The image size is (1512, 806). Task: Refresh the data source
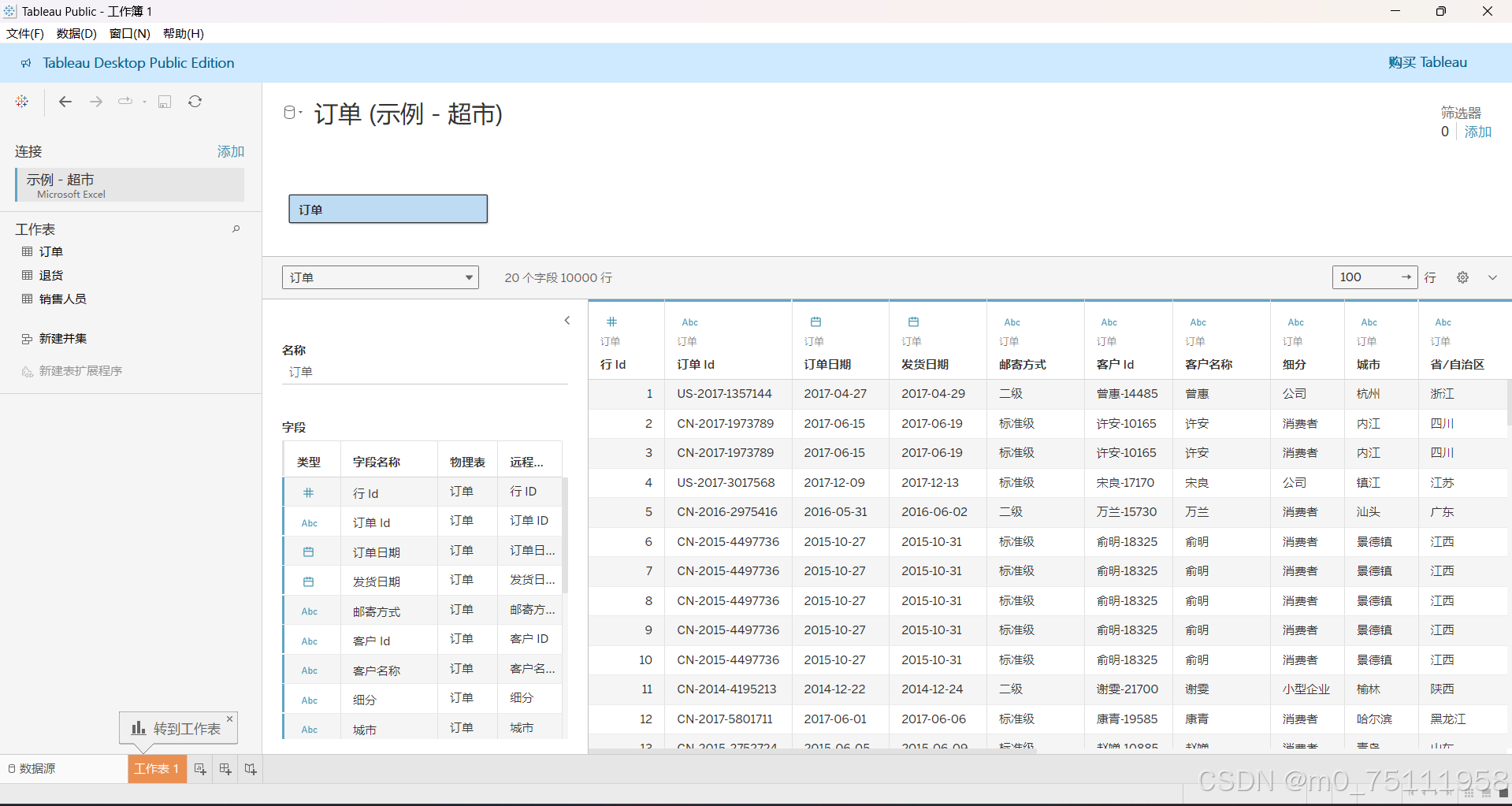point(195,102)
